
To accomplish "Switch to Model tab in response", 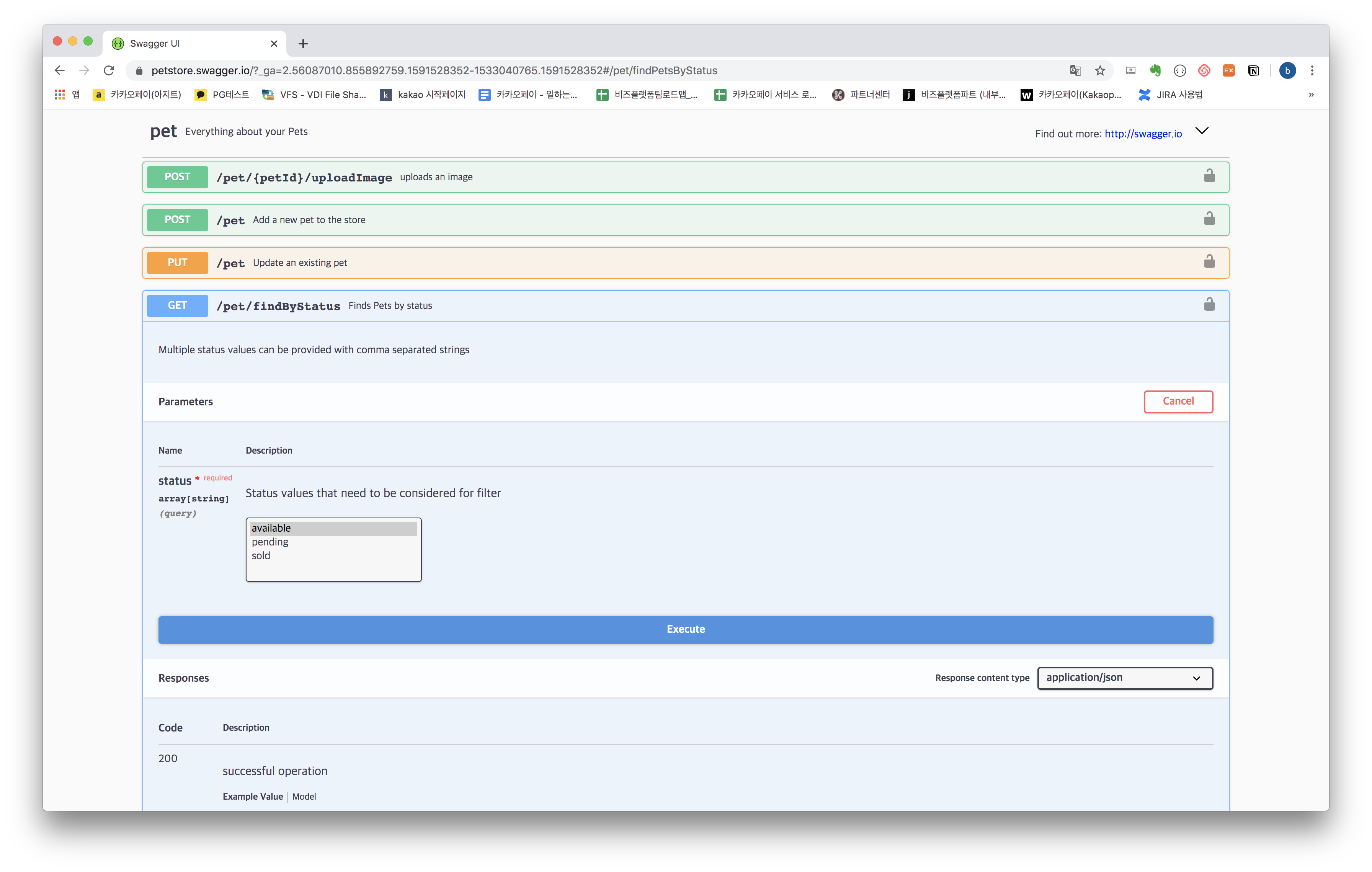I will click(304, 796).
